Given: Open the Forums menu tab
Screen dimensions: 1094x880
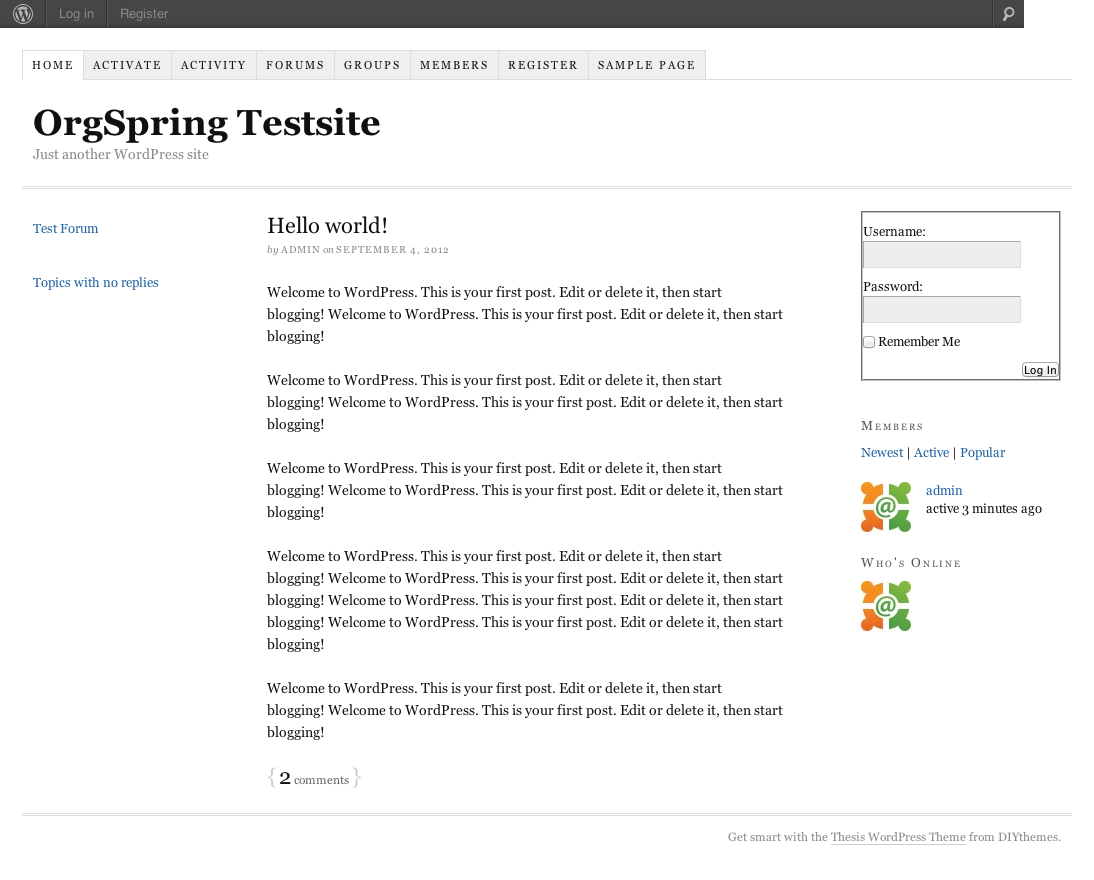Looking at the screenshot, I should pos(295,65).
